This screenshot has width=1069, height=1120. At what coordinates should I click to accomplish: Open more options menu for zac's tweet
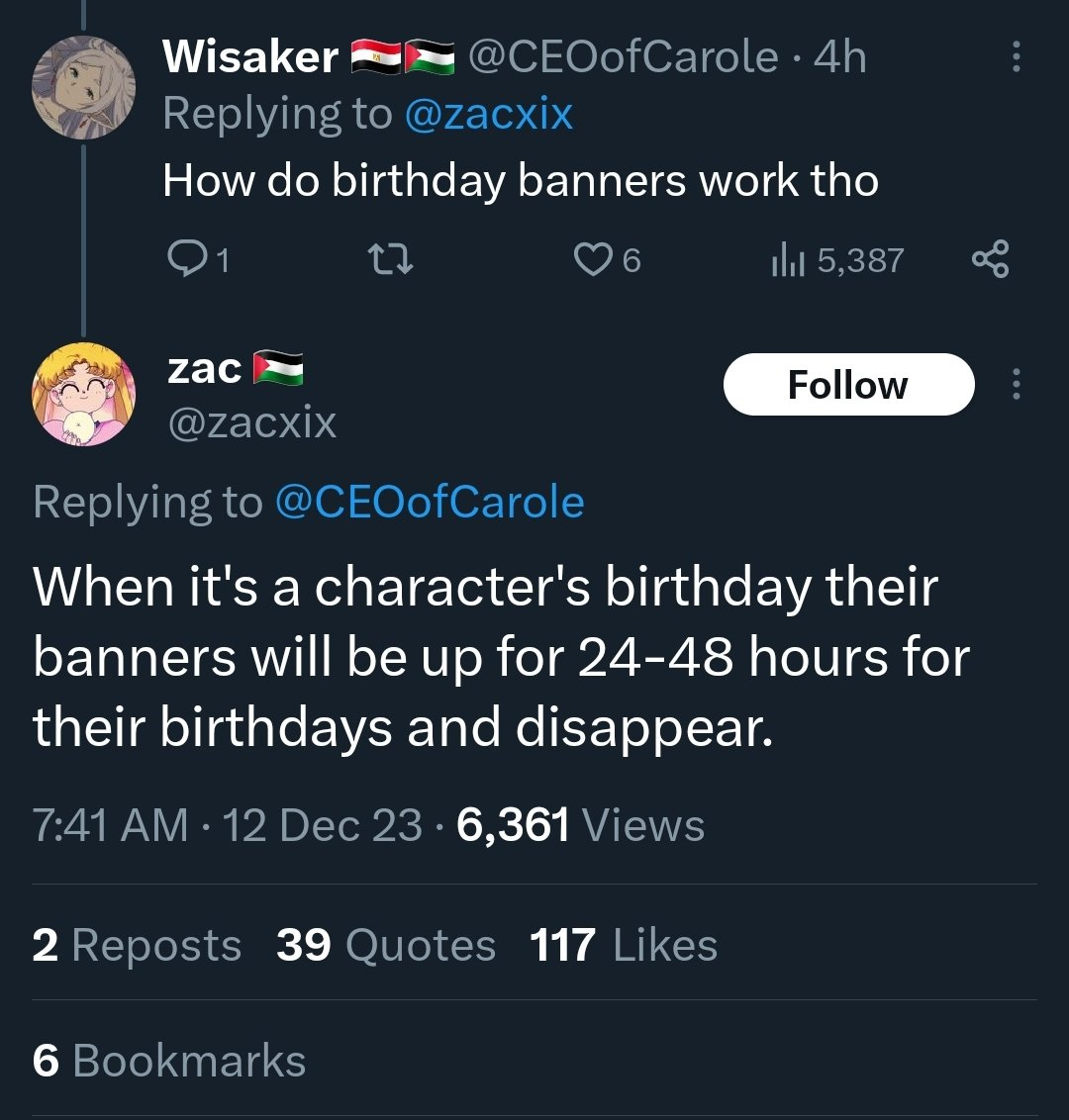1016,385
